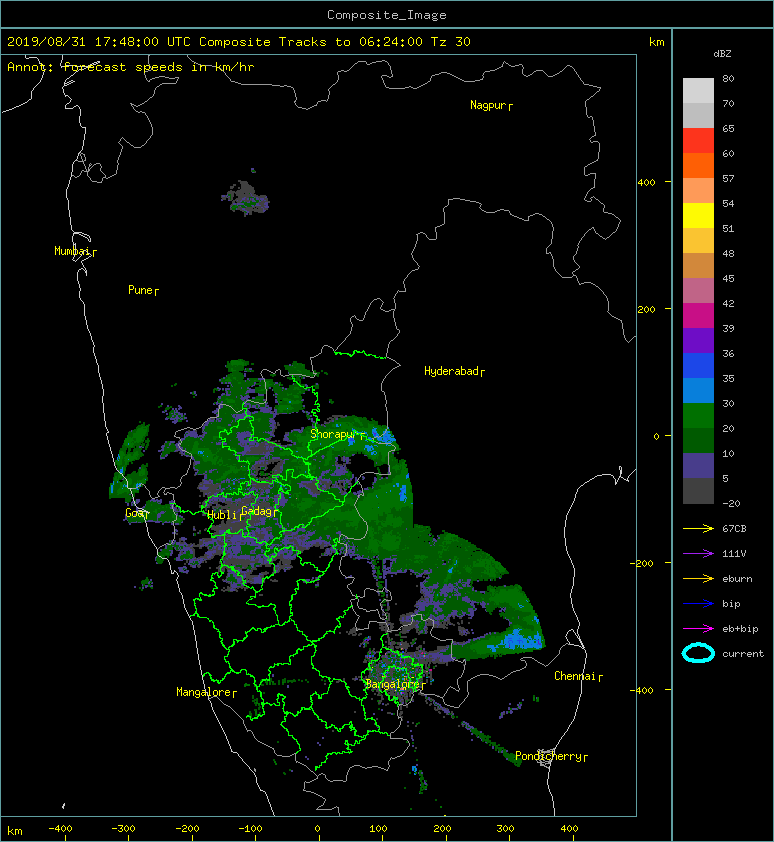The image size is (774, 842).
Task: Click the 0 tick on the horizontal axis
Action: 317,829
